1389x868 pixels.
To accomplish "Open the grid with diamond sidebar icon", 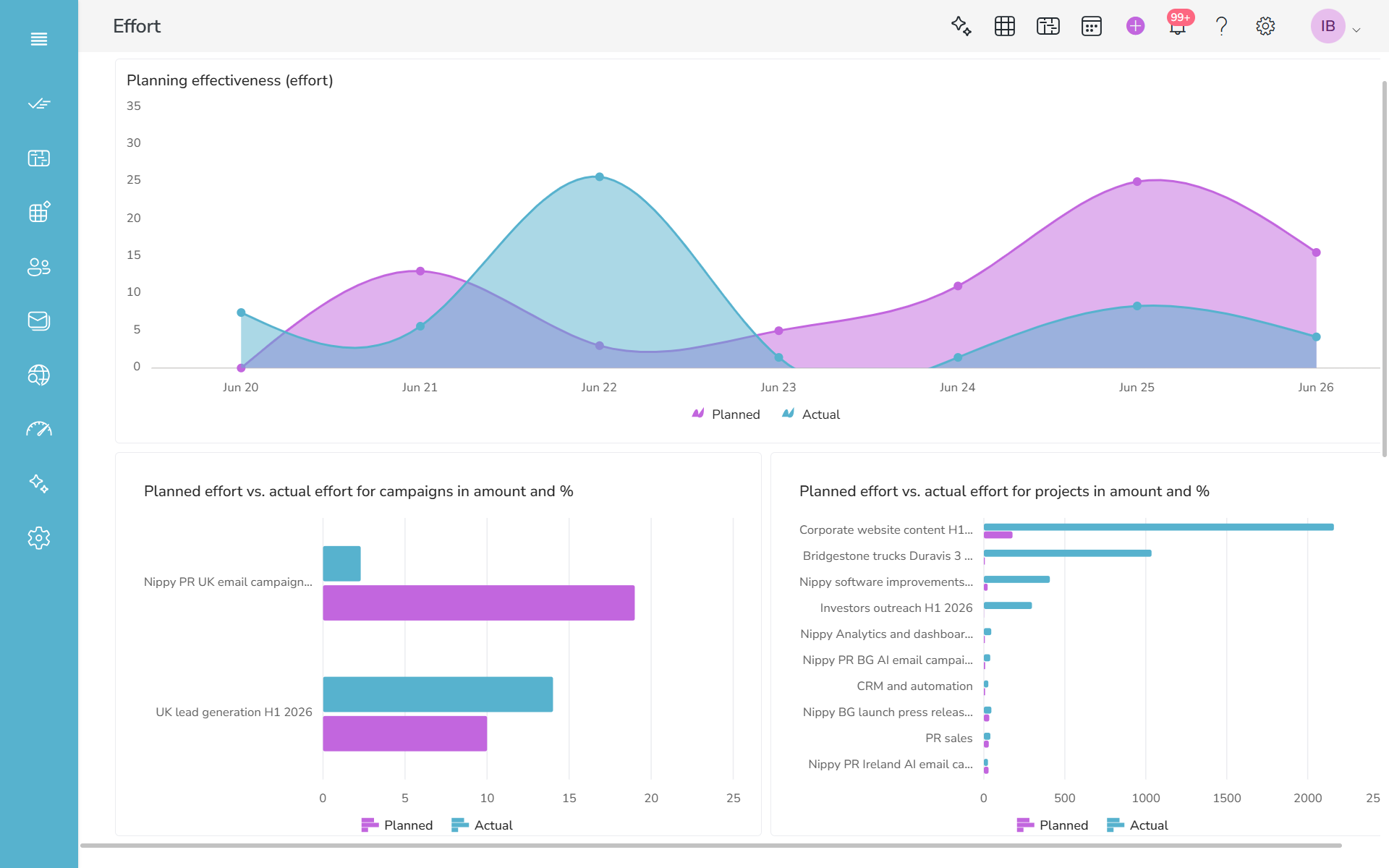I will (x=39, y=212).
